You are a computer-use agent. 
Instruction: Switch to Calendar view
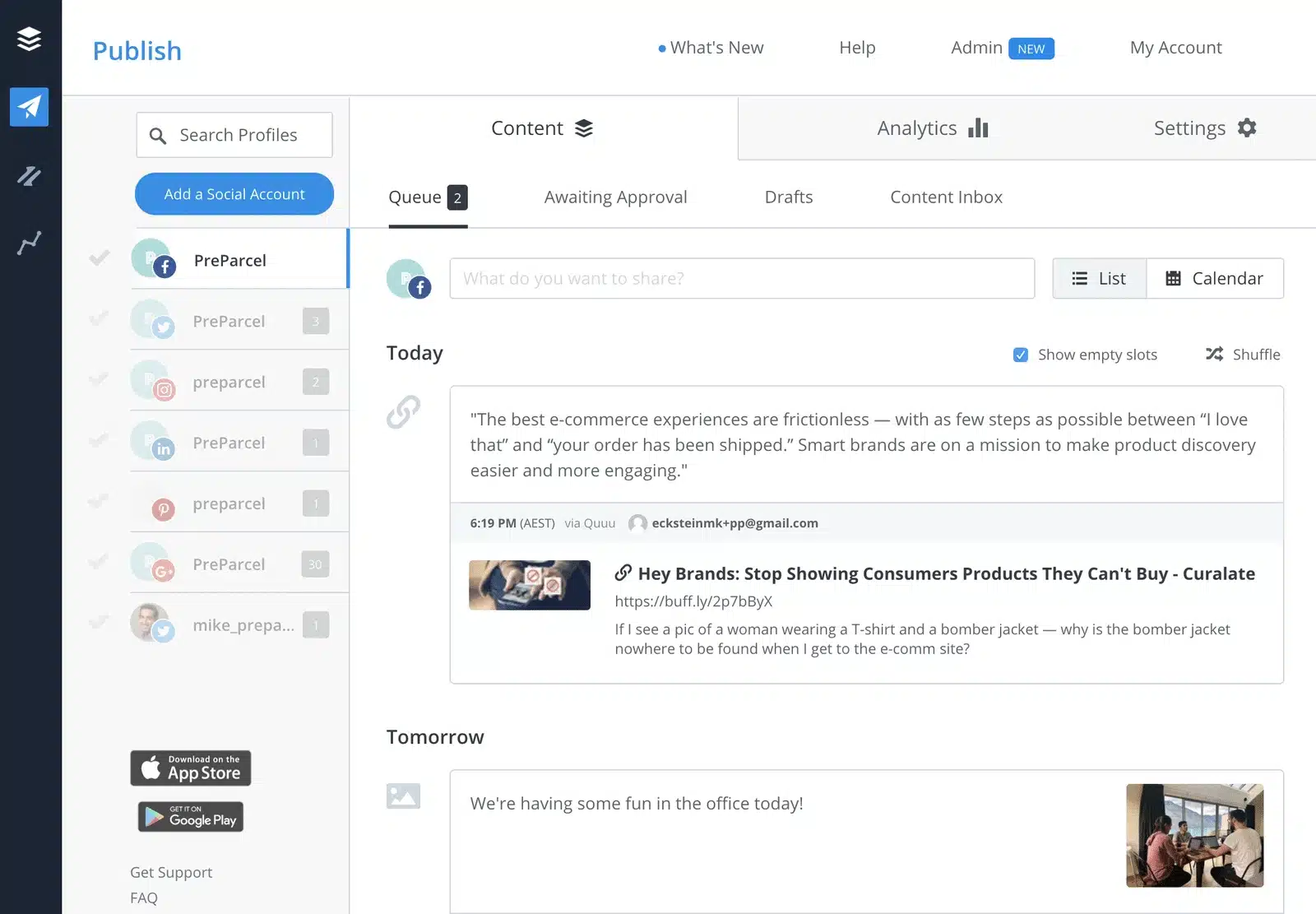[1215, 278]
